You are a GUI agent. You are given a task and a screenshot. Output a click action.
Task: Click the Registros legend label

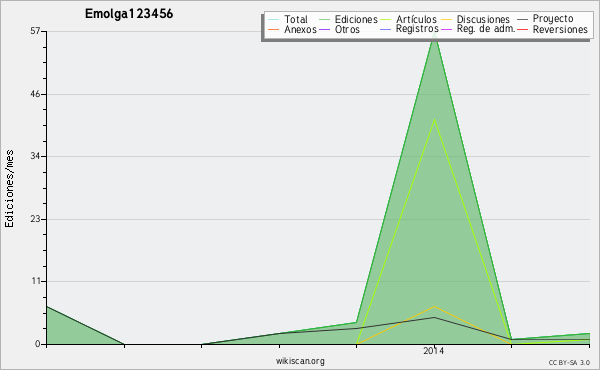point(417,29)
